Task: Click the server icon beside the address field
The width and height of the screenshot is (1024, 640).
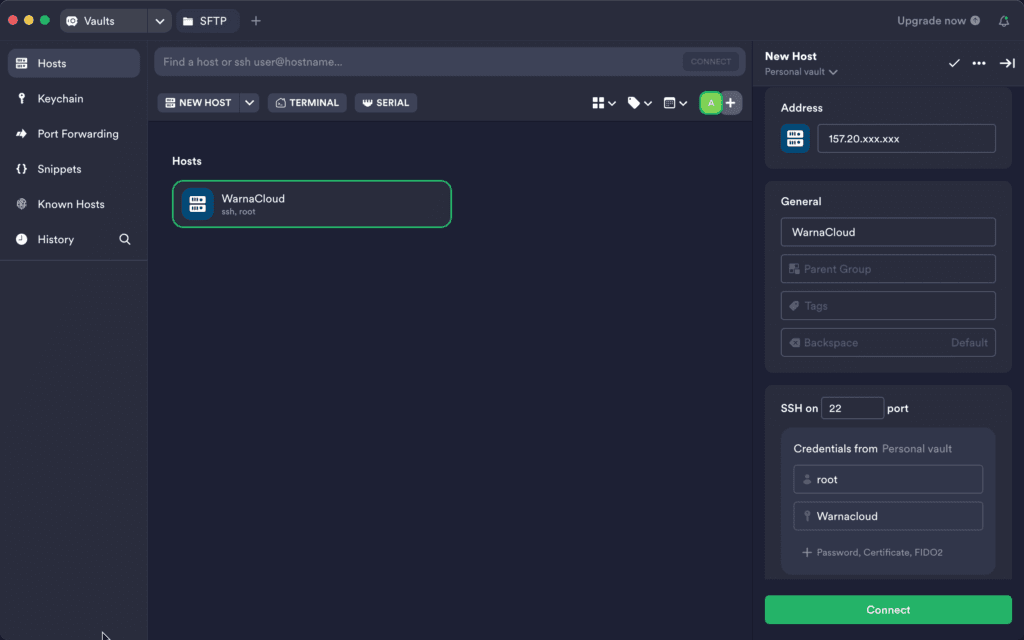Action: tap(796, 139)
